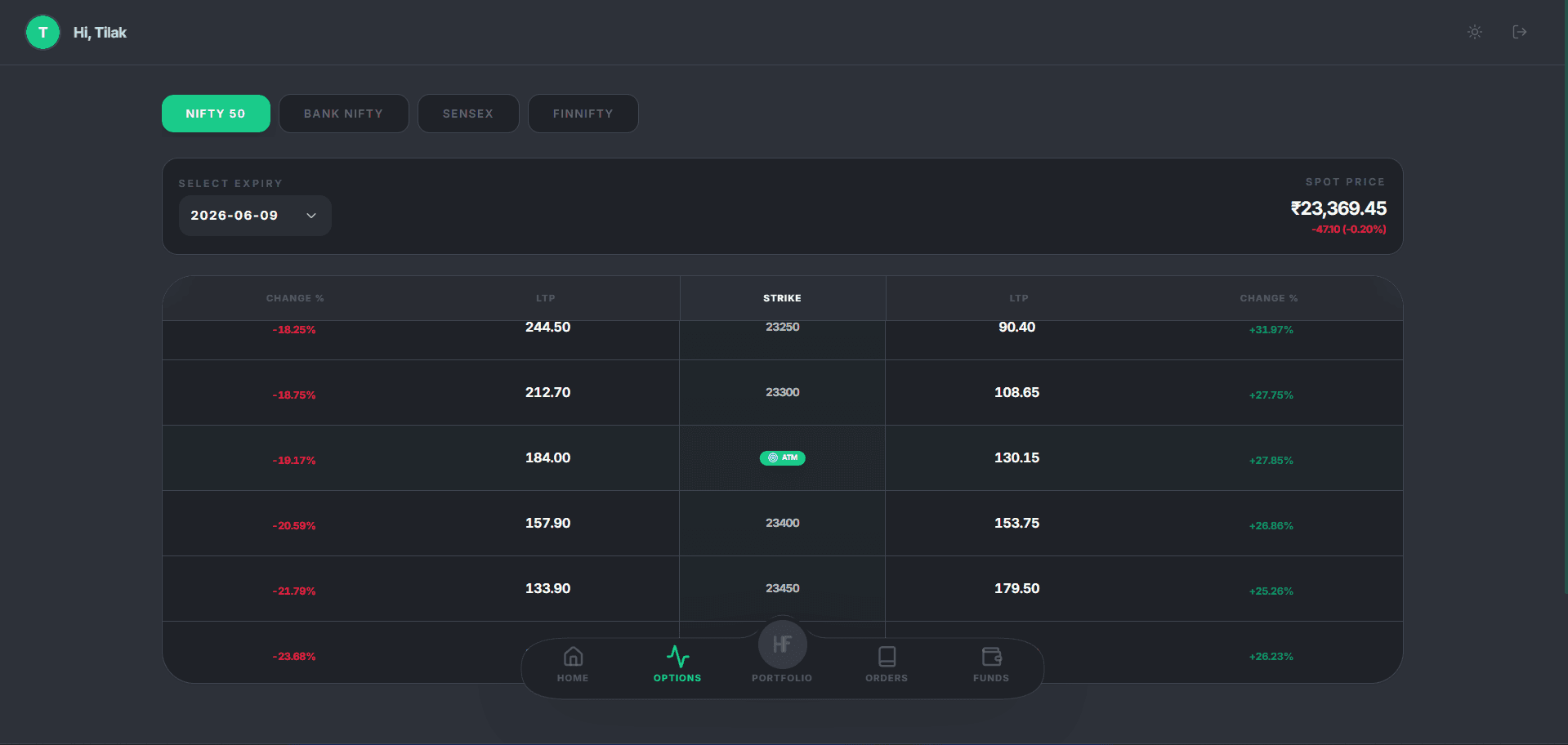
Task: Open the Orders nav item
Action: 887,665
